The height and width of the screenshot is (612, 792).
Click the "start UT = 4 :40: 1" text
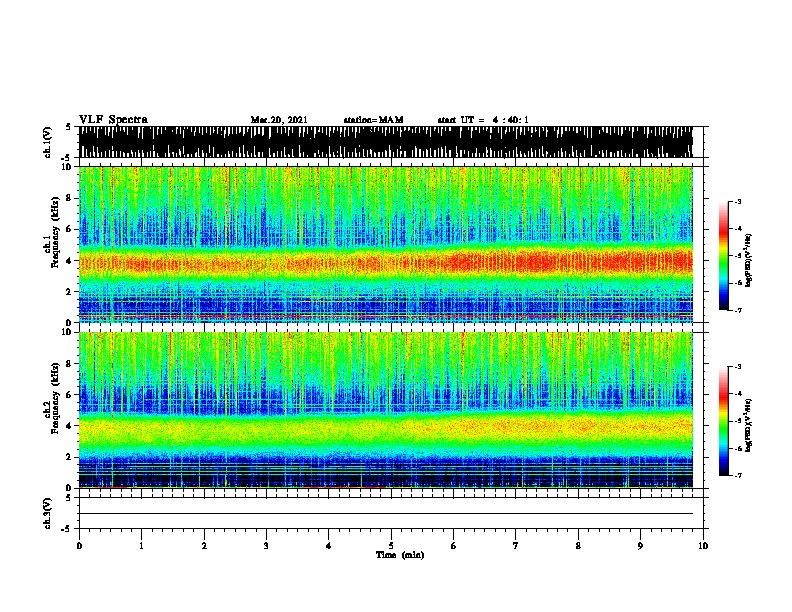coord(483,120)
